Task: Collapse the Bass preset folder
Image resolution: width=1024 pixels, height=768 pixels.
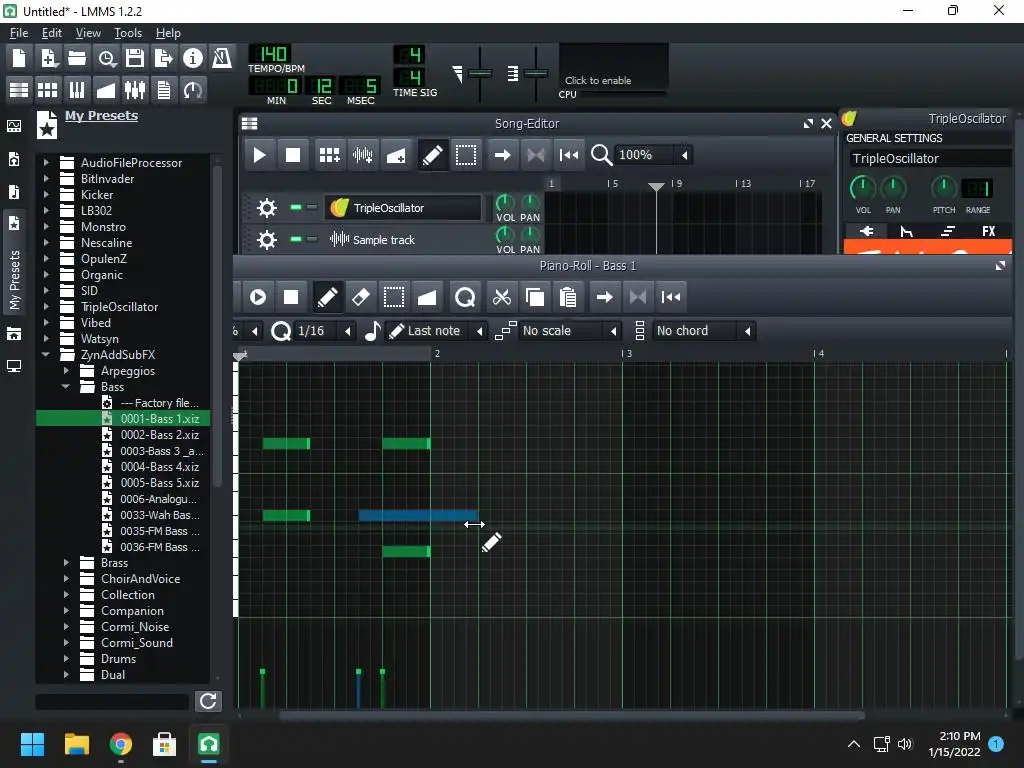Action: 66,387
